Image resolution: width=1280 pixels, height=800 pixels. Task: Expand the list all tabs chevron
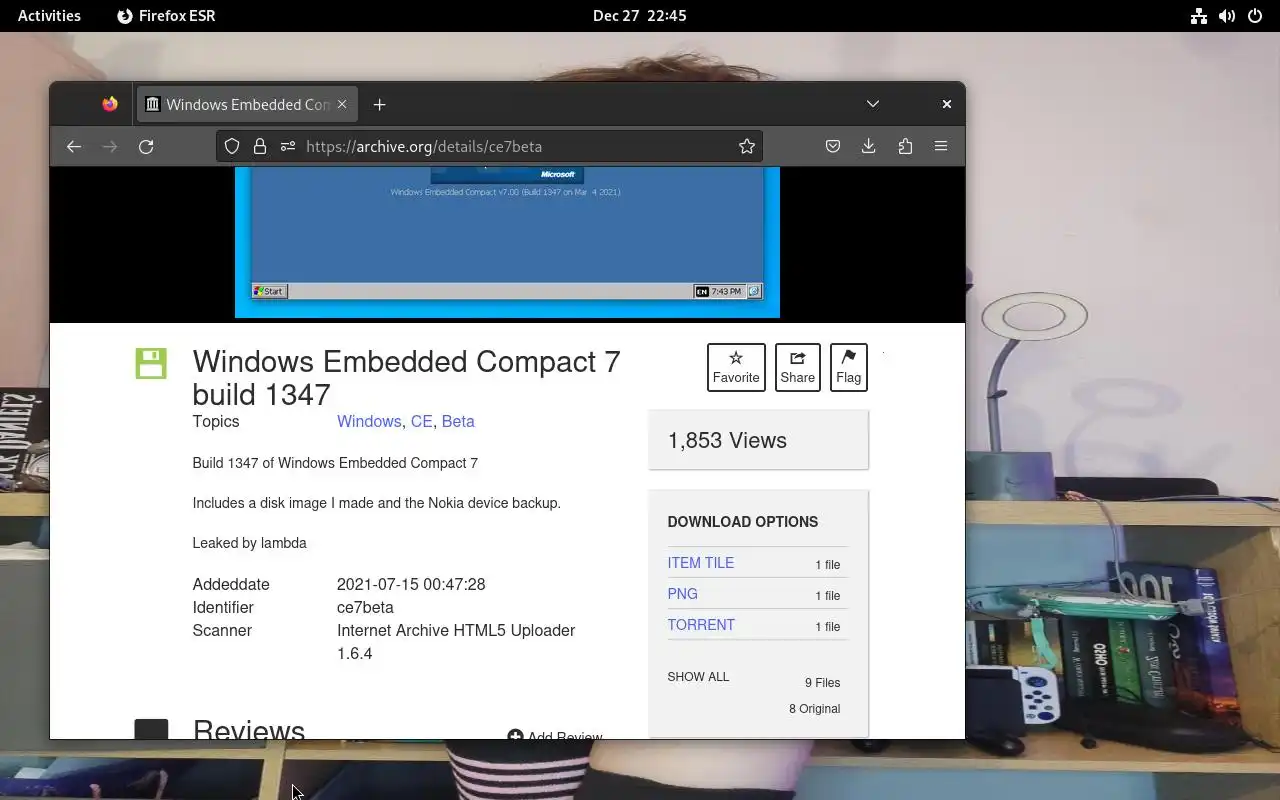873,104
